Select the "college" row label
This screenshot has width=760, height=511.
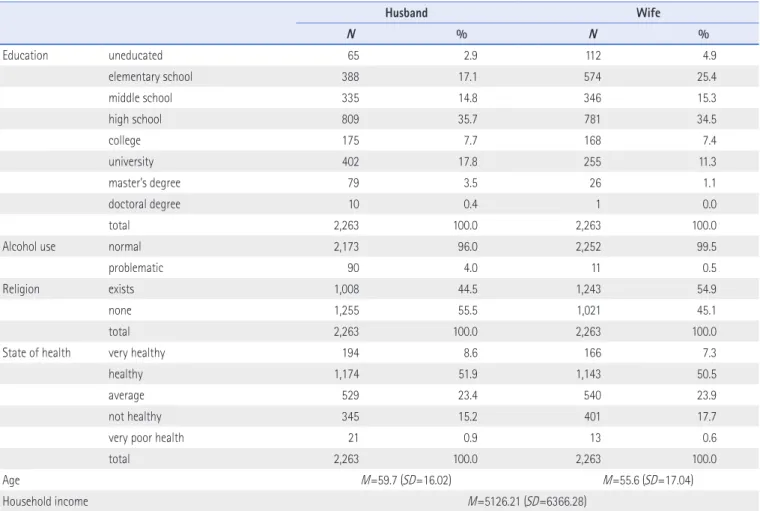coord(125,141)
